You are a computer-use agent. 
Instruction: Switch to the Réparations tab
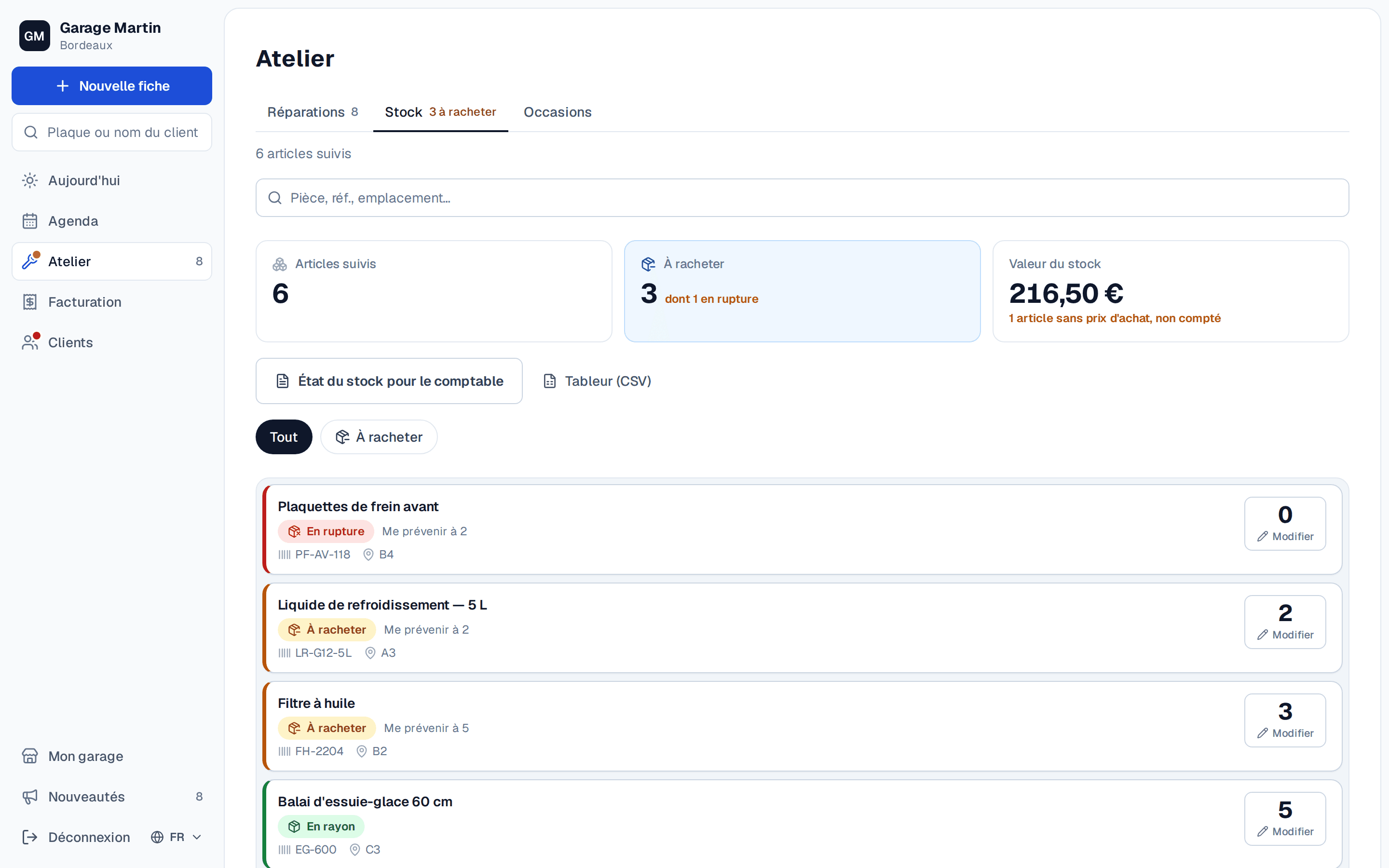tap(313, 112)
